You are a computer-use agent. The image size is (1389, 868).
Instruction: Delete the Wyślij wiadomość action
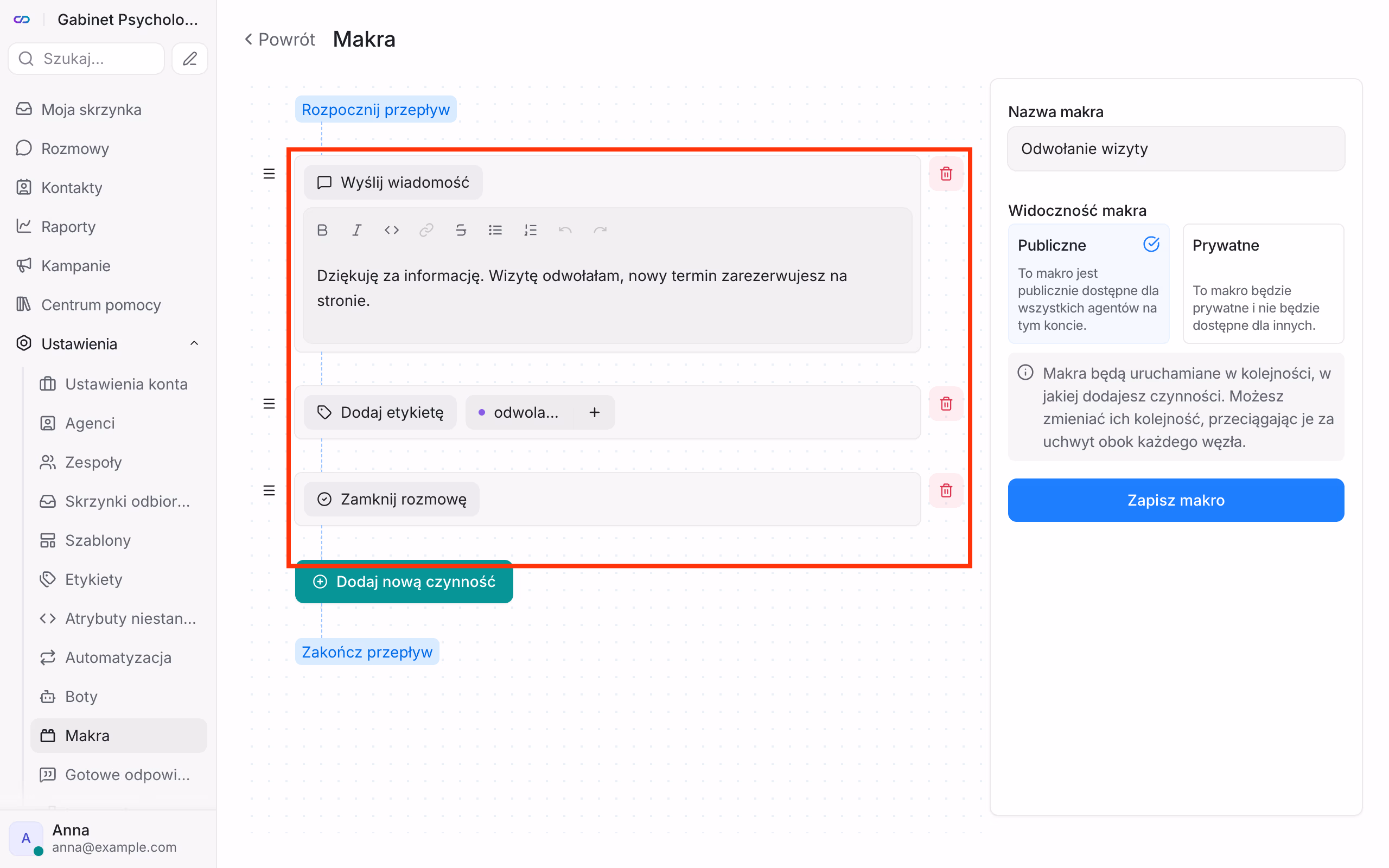[946, 174]
